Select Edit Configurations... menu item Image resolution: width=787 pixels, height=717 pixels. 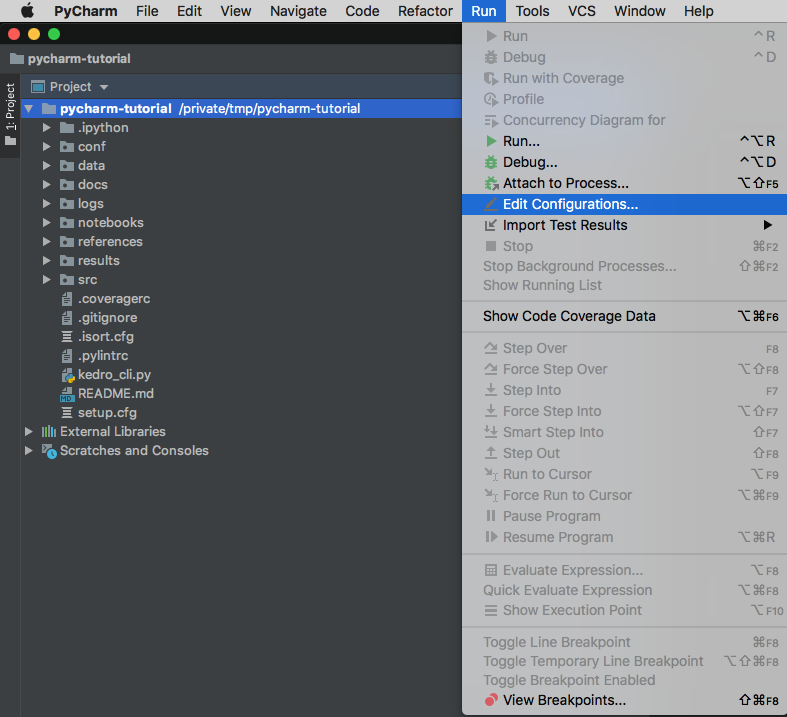(x=570, y=204)
